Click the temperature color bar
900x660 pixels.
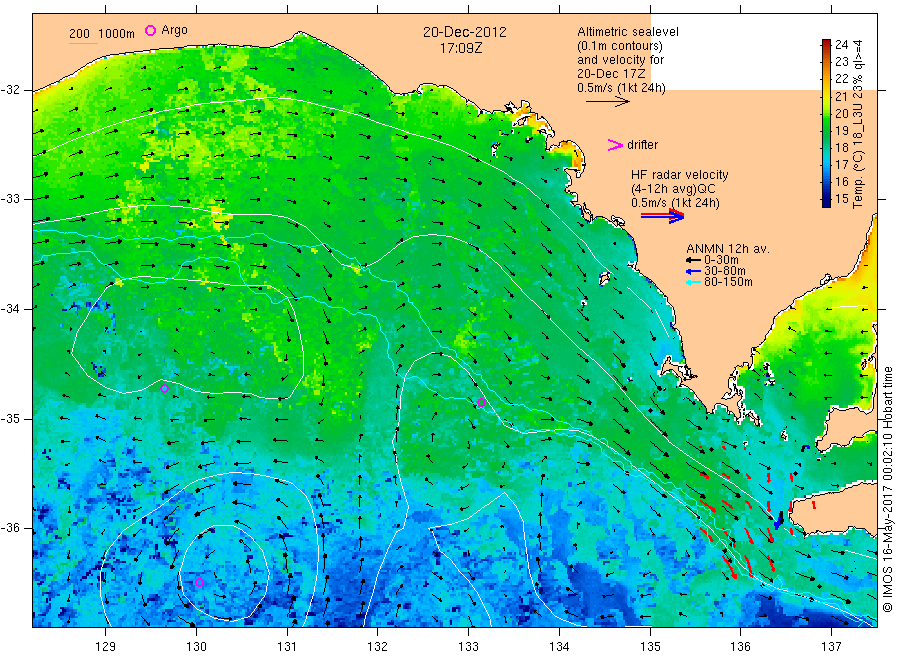826,123
